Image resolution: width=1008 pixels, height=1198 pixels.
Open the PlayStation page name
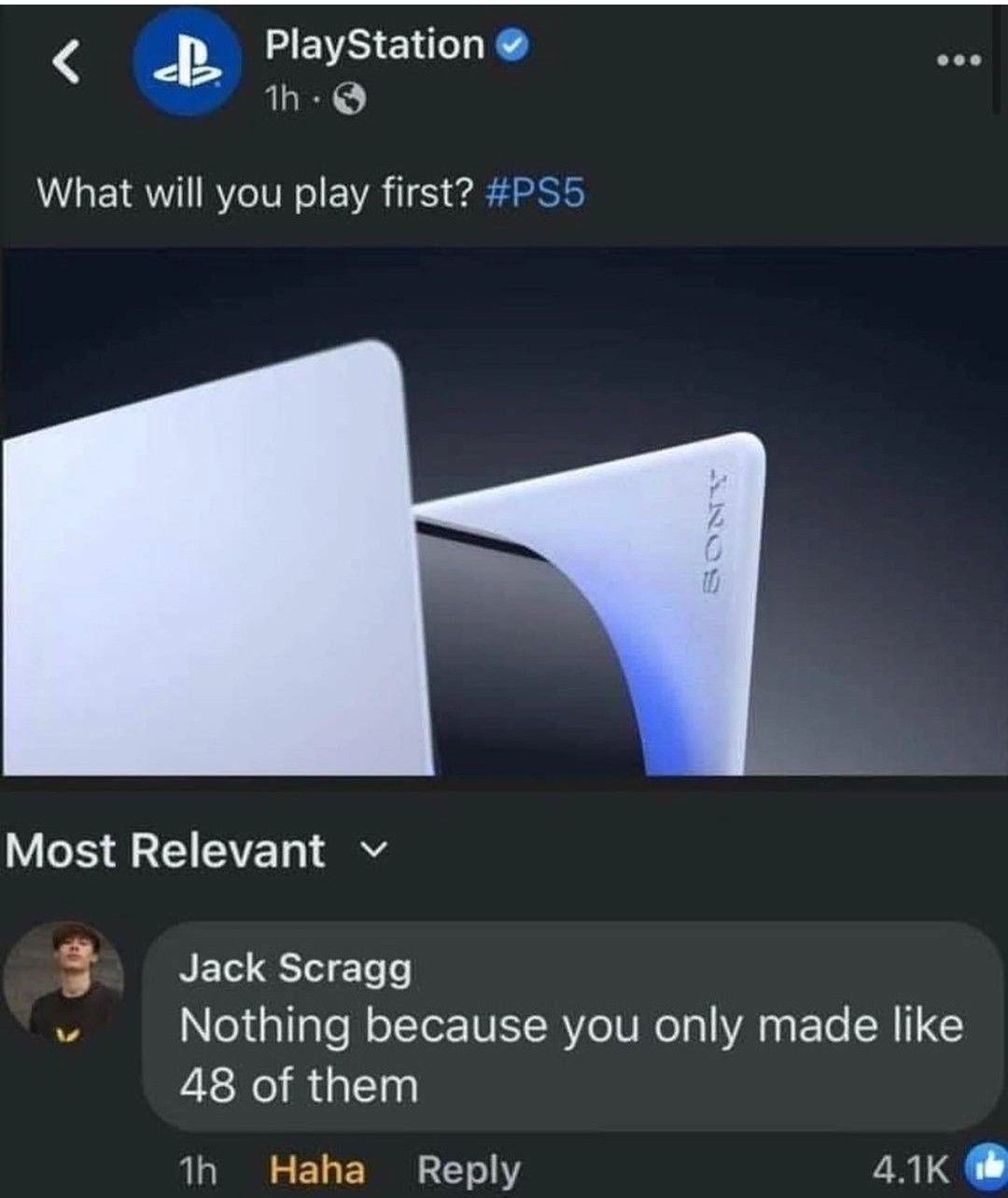374,45
